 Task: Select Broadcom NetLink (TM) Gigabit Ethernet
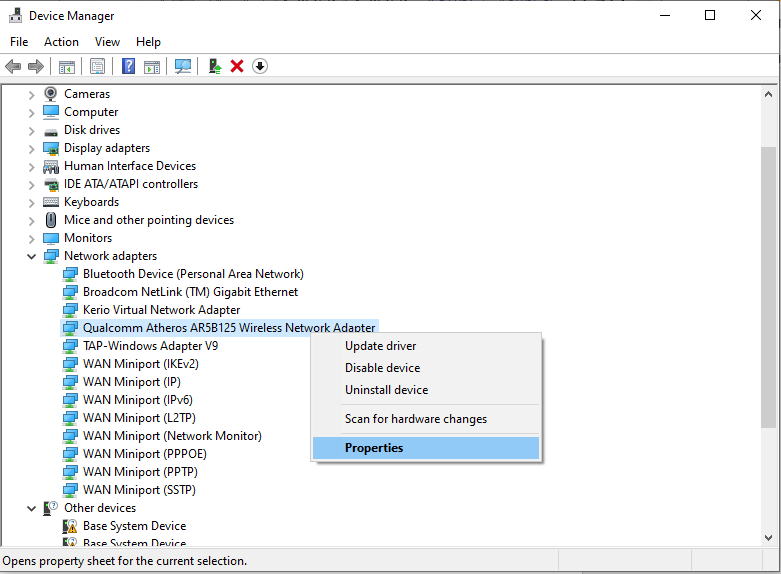coord(190,292)
